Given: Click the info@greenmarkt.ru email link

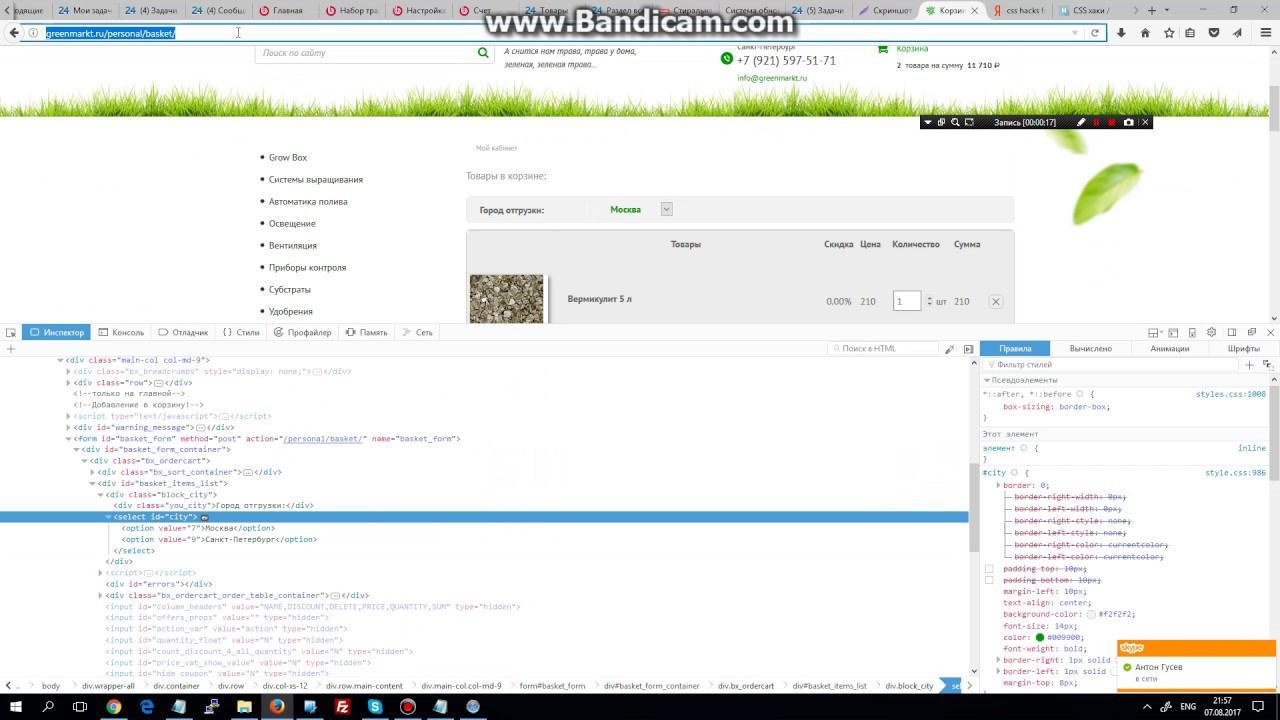Looking at the screenshot, I should 772,78.
